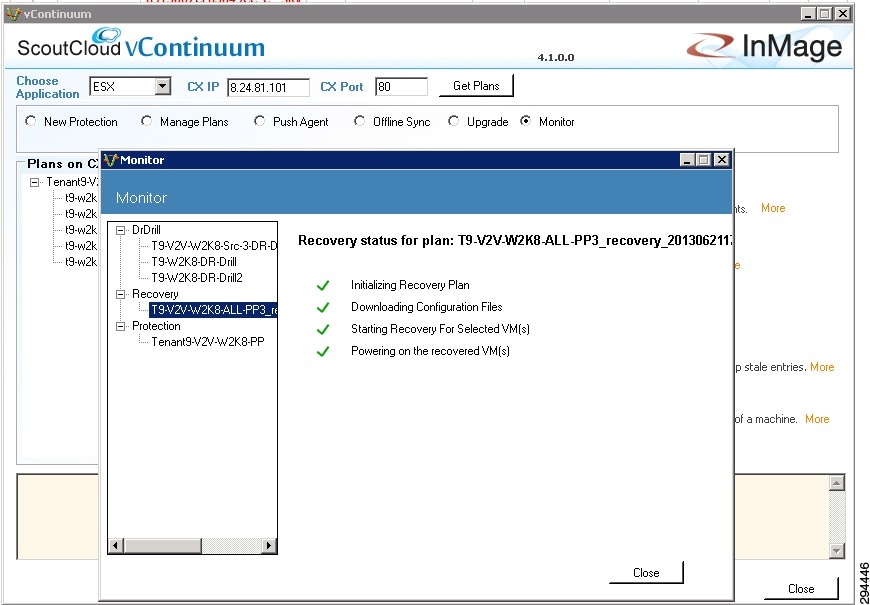Click the Recovery status for plan heading

tap(515, 241)
